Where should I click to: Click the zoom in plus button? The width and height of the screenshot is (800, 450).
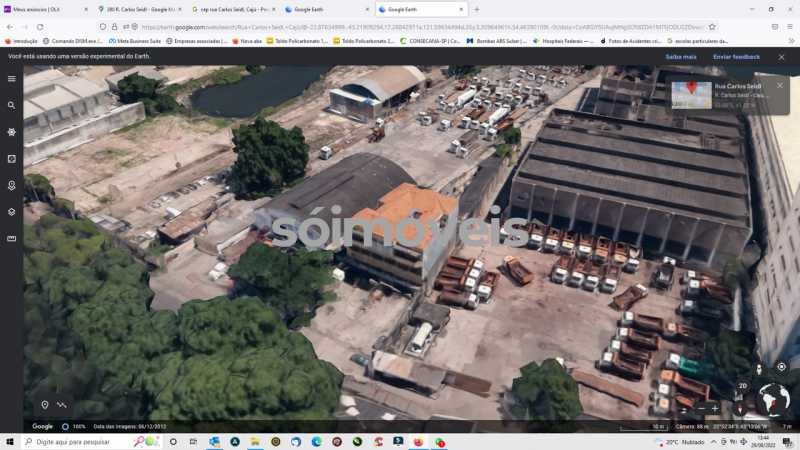(715, 408)
